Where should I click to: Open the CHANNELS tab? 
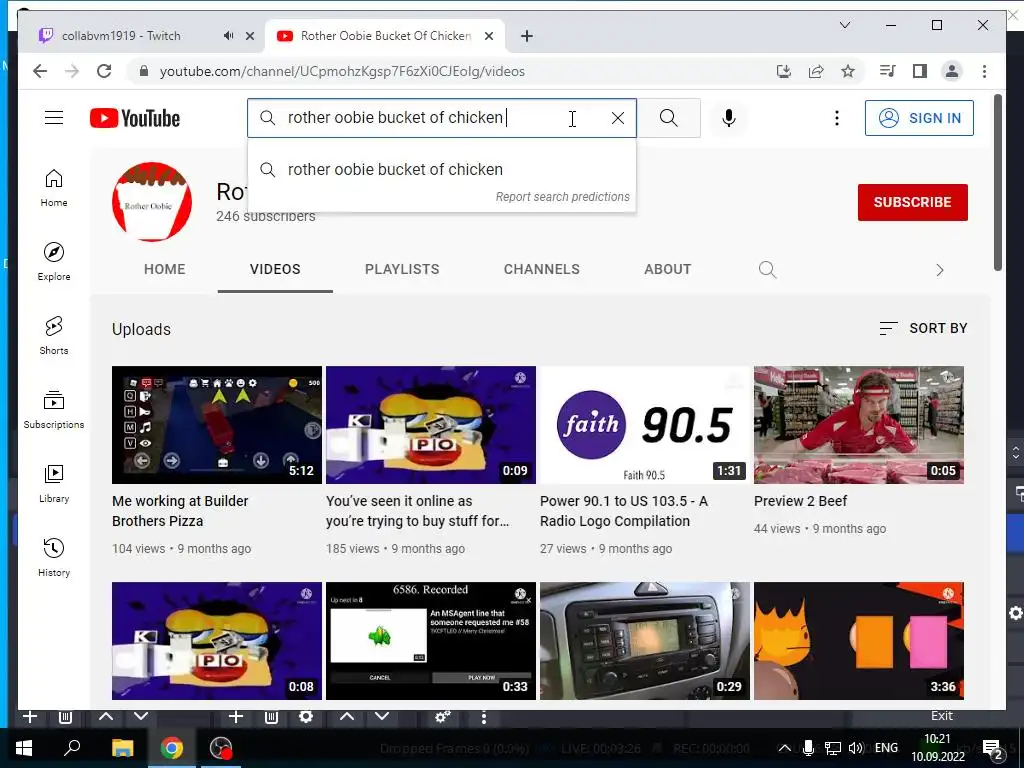point(541,269)
